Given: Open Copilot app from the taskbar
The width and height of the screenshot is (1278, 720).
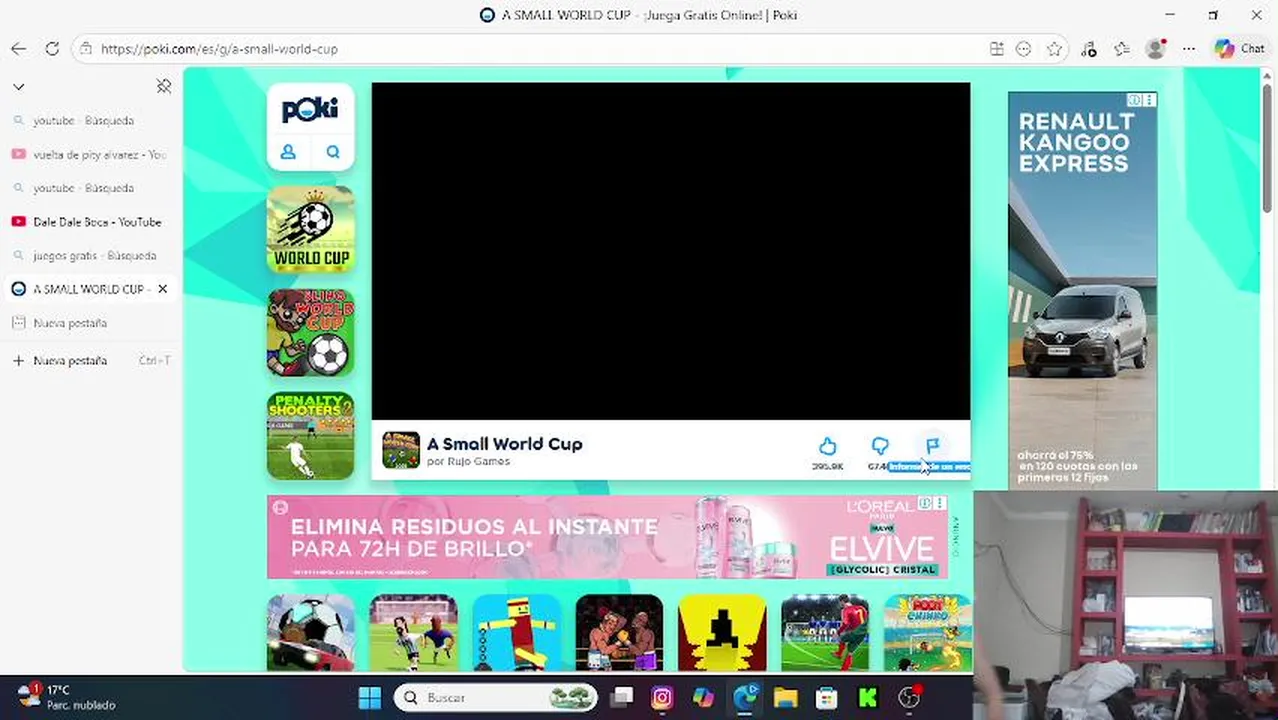Looking at the screenshot, I should pyautogui.click(x=703, y=697).
